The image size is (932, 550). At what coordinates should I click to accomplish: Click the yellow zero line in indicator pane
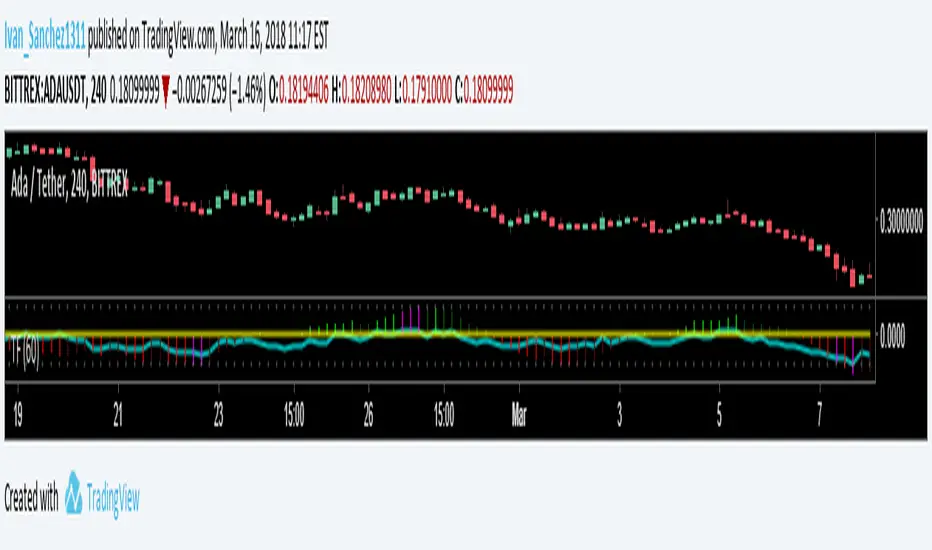(x=437, y=334)
